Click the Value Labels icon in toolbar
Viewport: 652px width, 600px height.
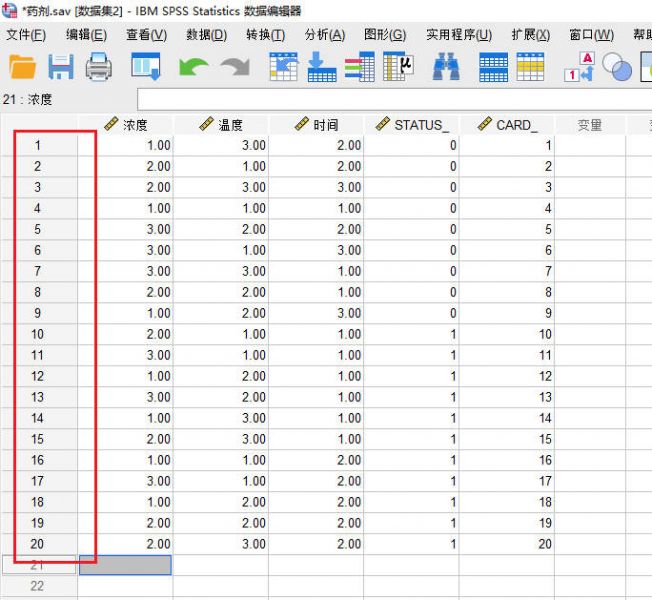click(579, 67)
